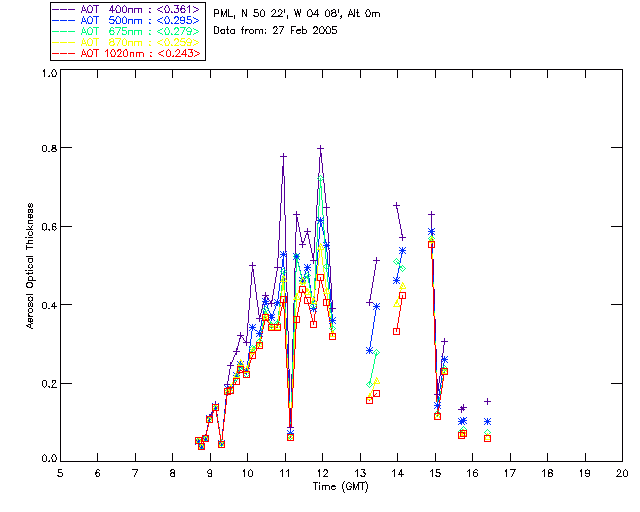Click the 0.6 label on vertical axis
The width and height of the screenshot is (640, 512).
click(x=49, y=227)
